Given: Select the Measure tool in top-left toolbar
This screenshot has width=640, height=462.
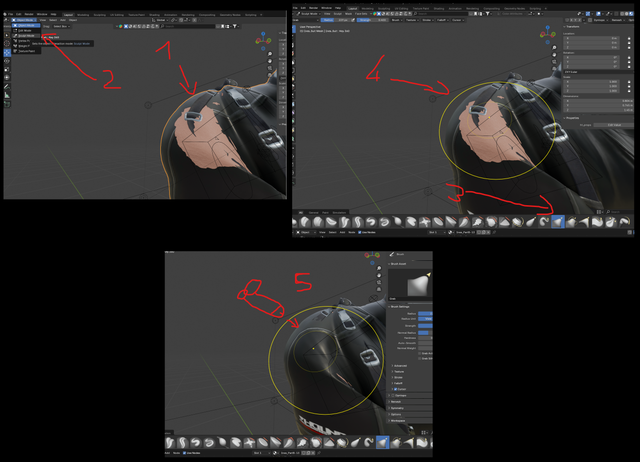Looking at the screenshot, I should [x=7, y=95].
